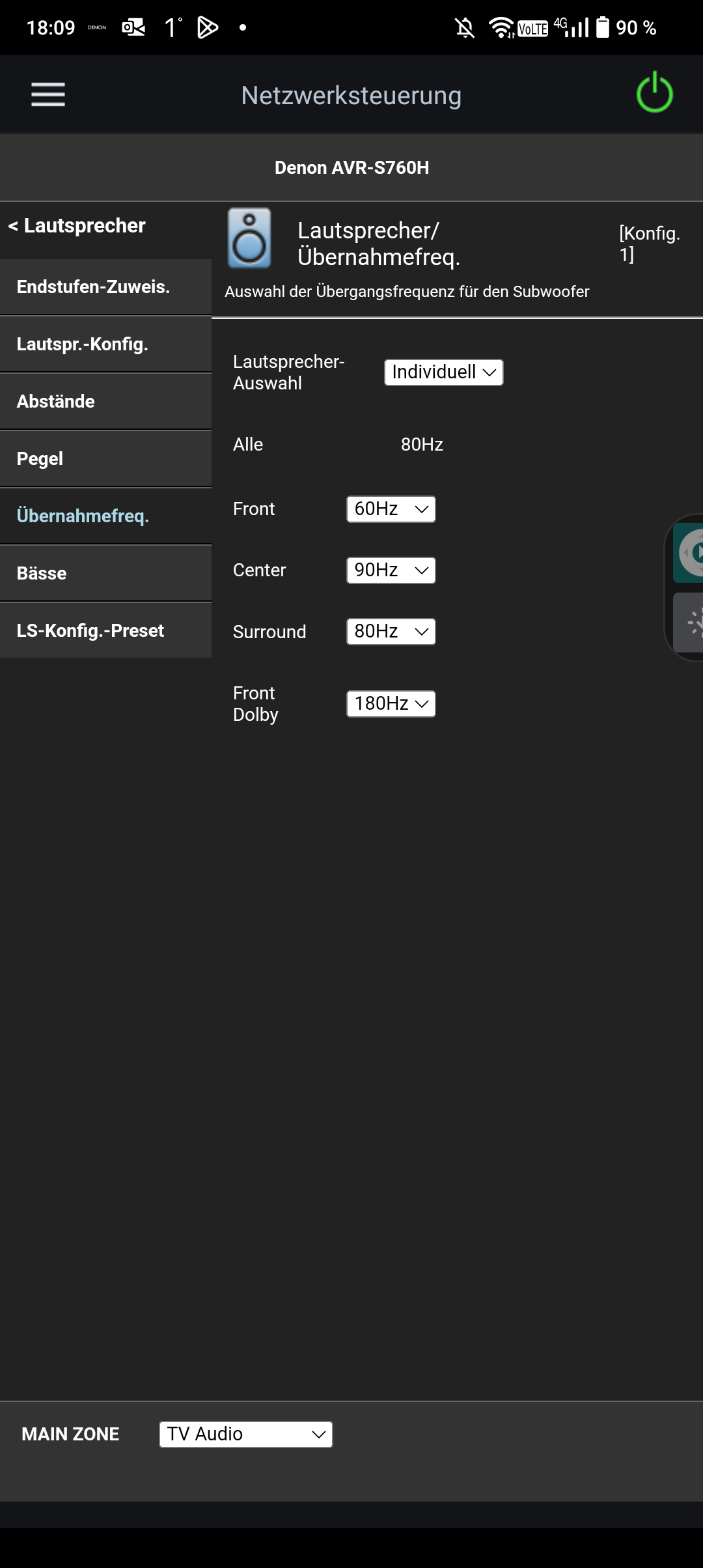Viewport: 703px width, 1568px height.
Task: Open Endstufen-Zuweis. menu item
Action: coord(105,287)
